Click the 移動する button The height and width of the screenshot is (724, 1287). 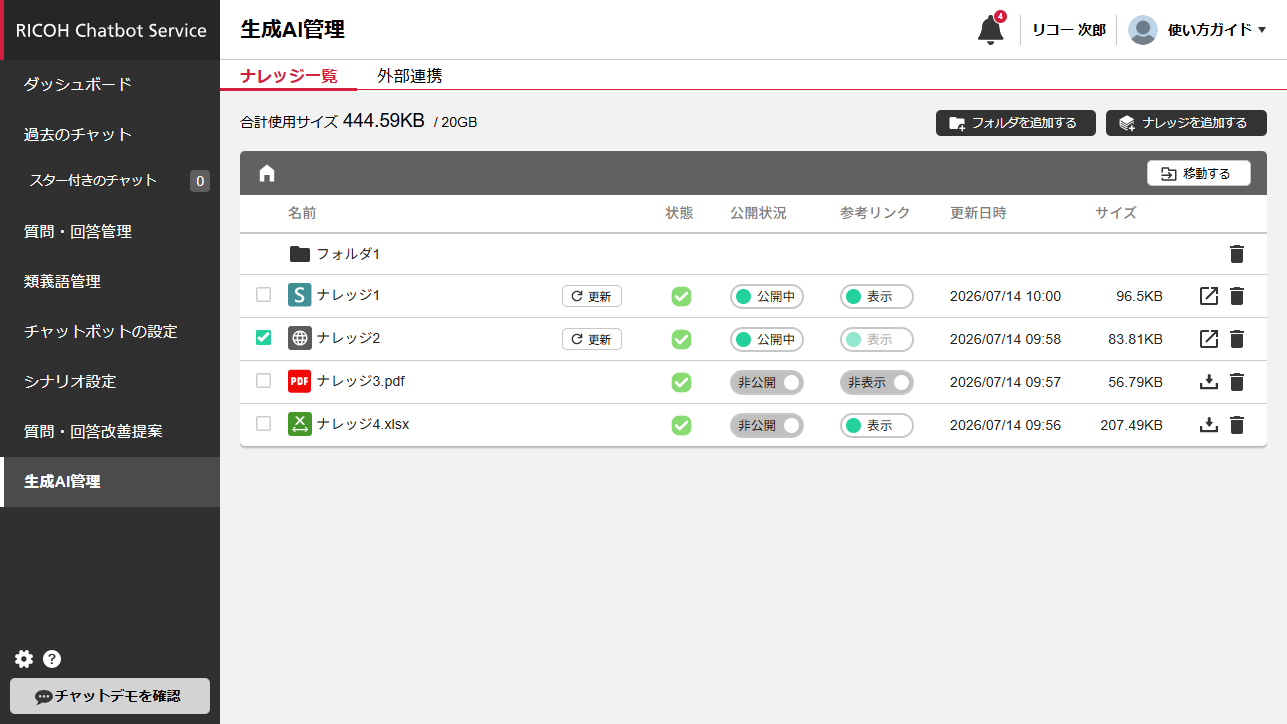tap(1199, 174)
